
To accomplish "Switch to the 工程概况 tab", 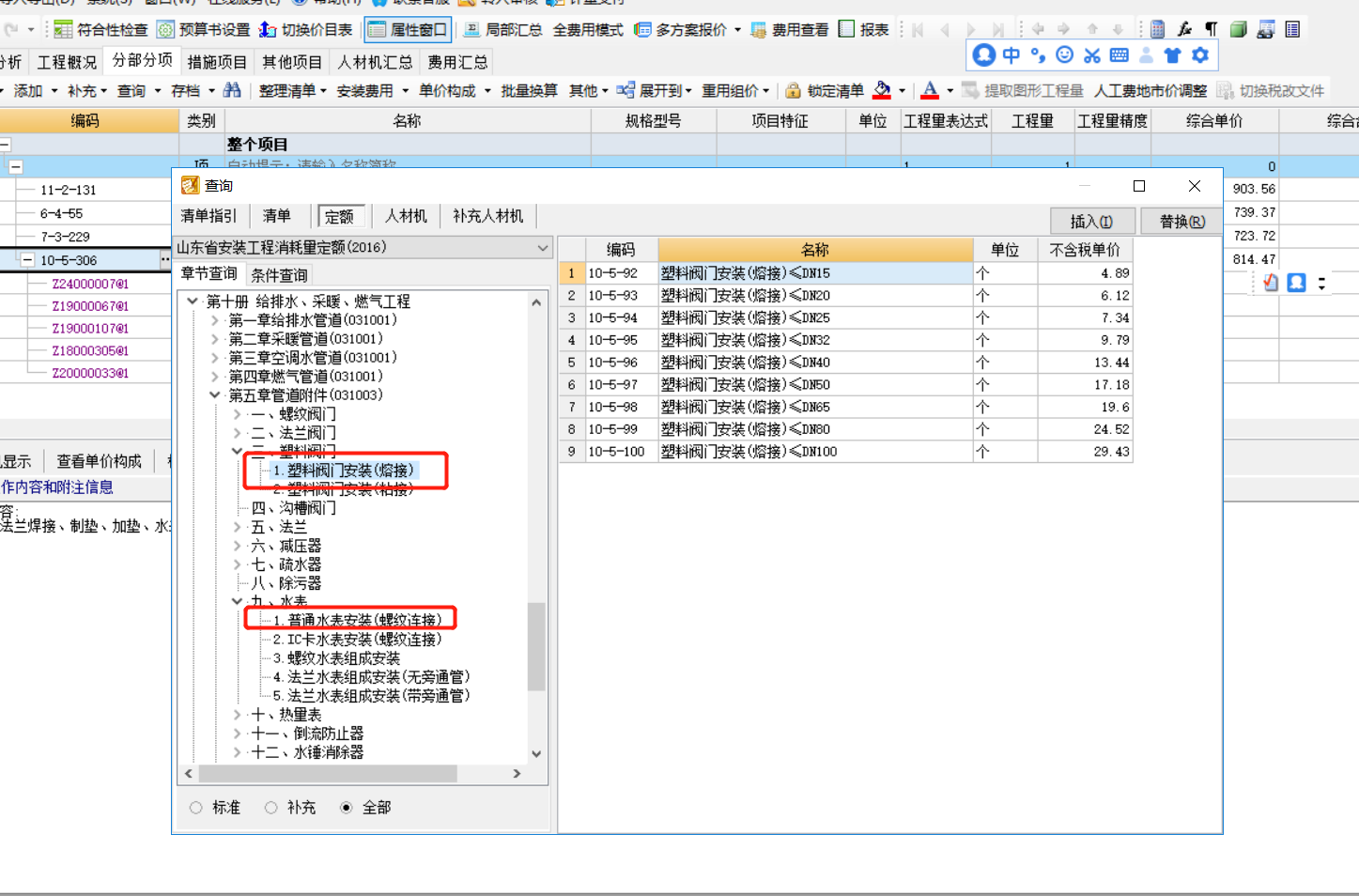I will (x=67, y=62).
